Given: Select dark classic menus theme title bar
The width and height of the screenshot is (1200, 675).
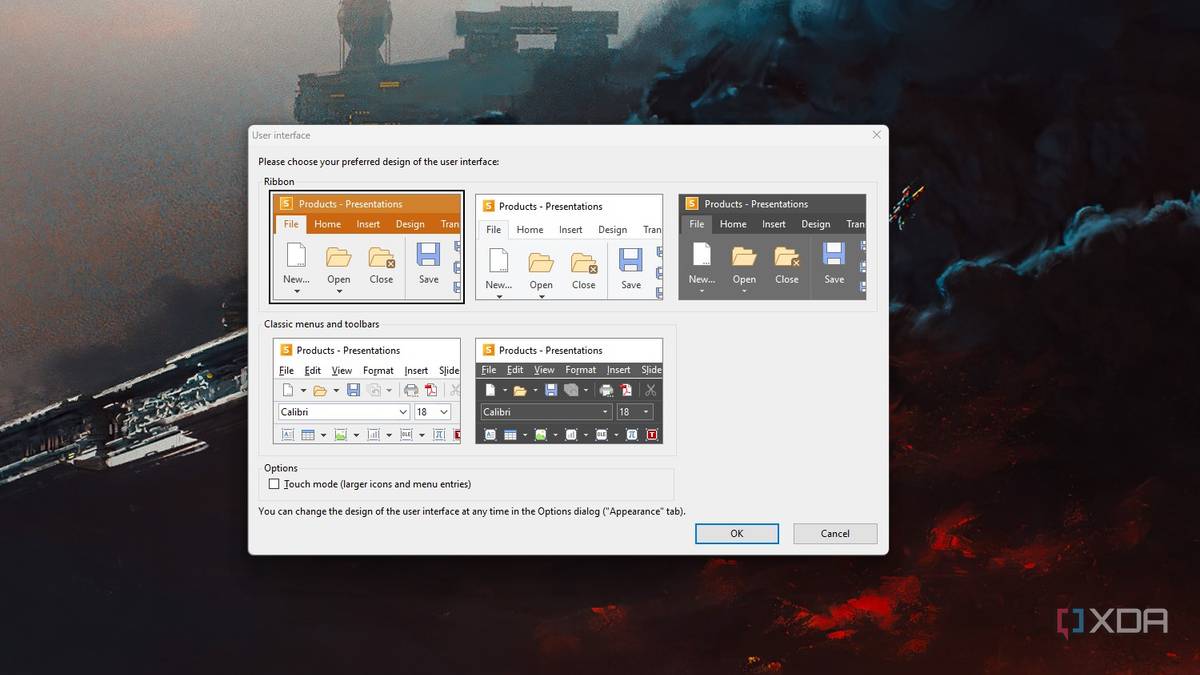Looking at the screenshot, I should (569, 350).
